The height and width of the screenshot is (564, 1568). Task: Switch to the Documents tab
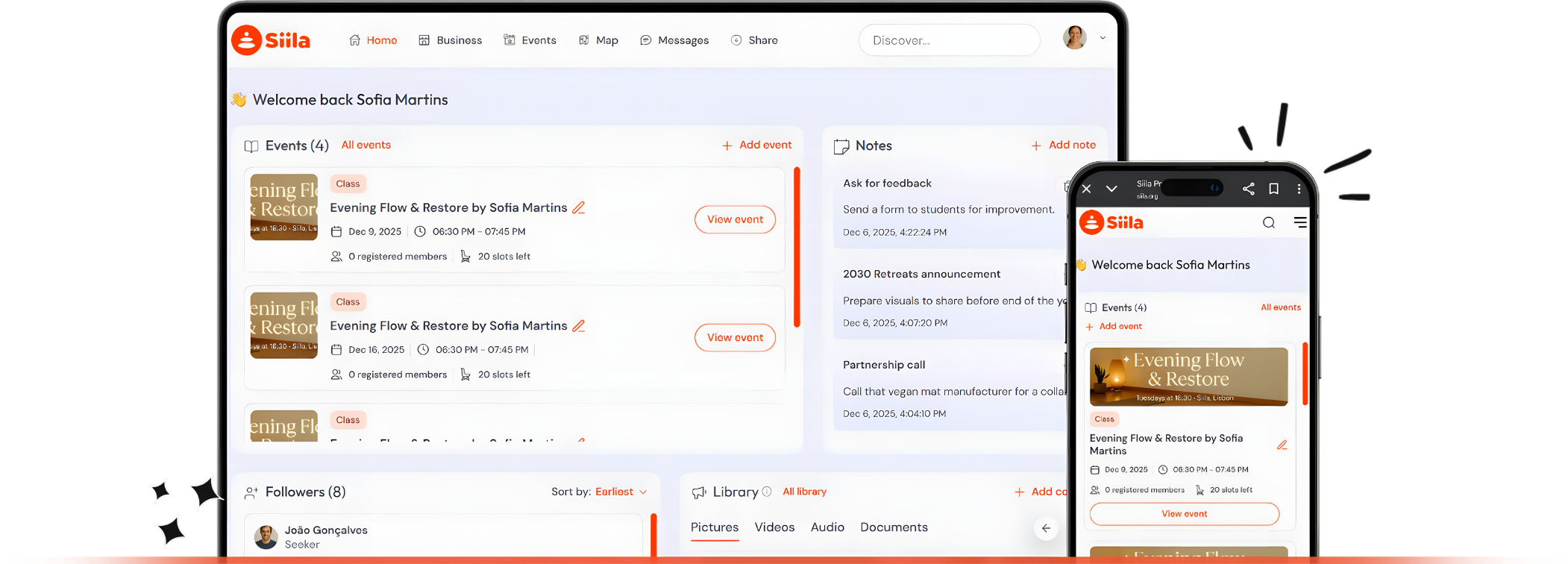(894, 527)
